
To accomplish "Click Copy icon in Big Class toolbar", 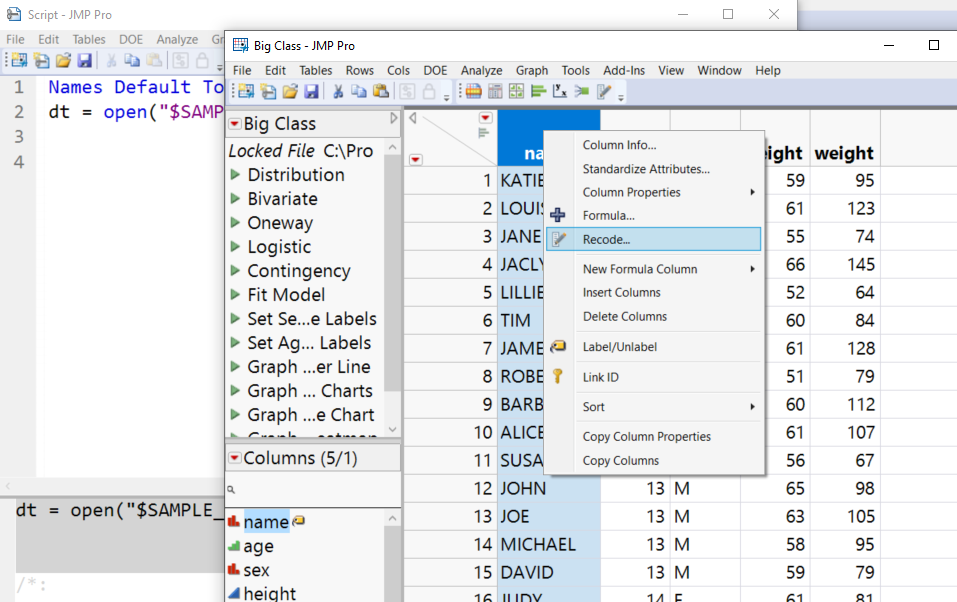I will (x=359, y=92).
